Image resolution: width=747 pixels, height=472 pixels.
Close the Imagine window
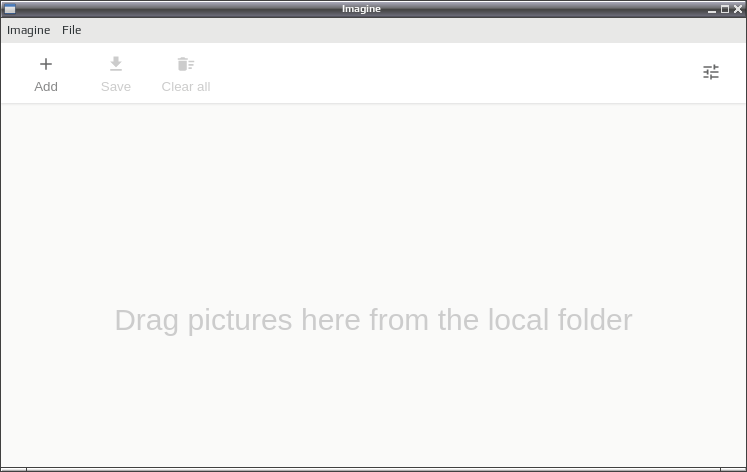(x=737, y=9)
